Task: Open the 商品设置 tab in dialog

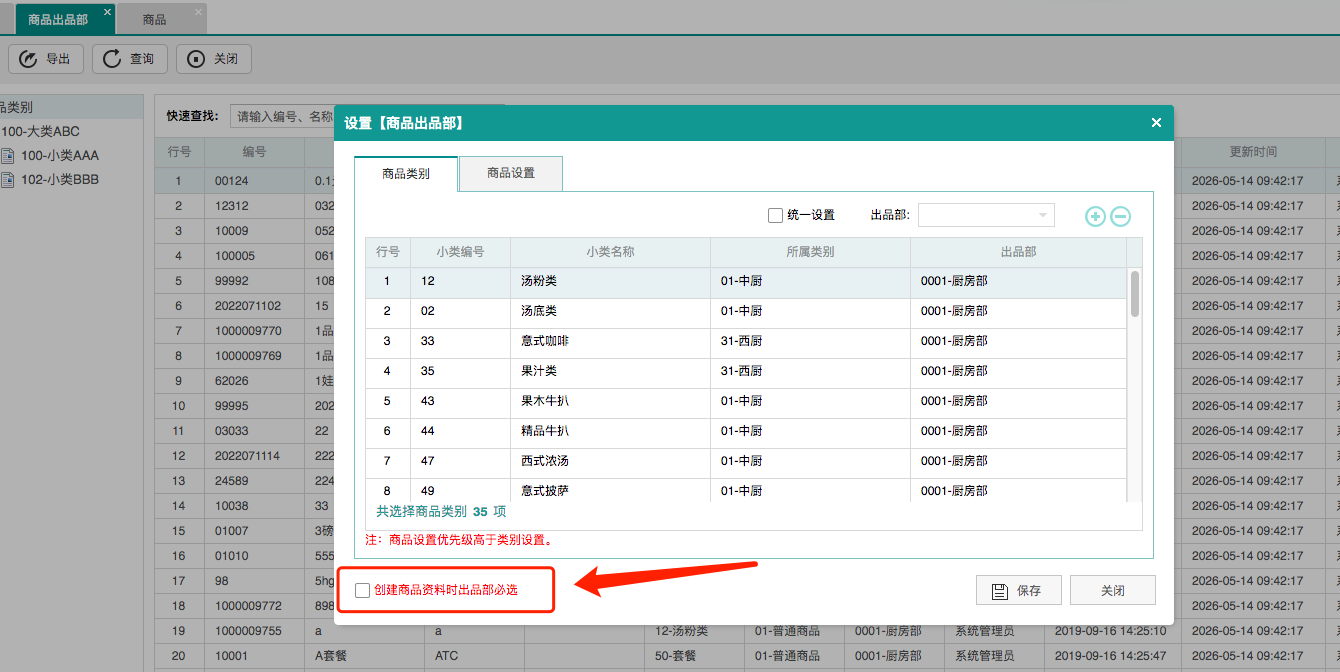Action: [x=511, y=173]
